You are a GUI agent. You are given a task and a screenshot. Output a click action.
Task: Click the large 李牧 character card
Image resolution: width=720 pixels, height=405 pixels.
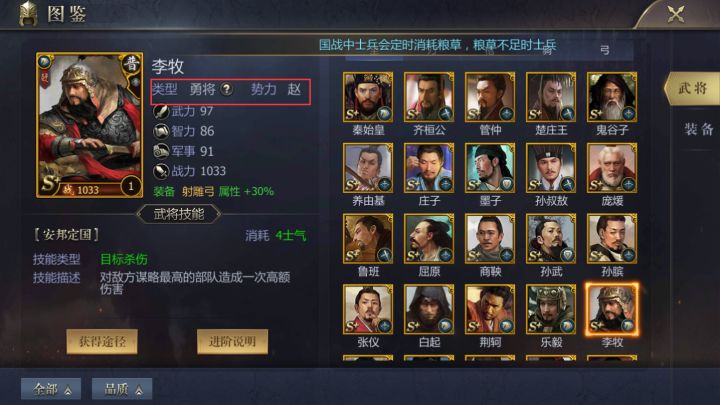pos(90,125)
